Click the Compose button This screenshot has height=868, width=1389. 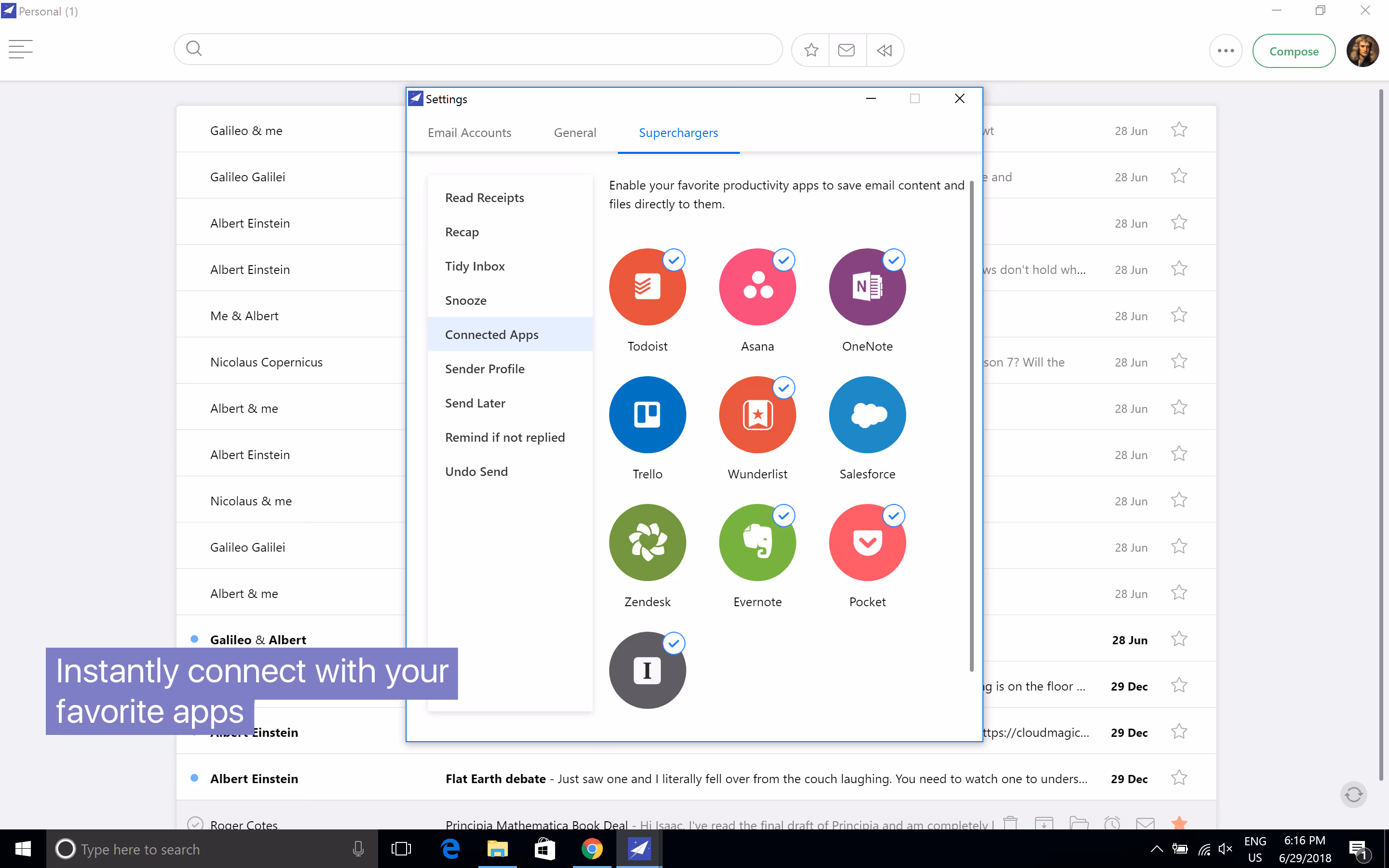coord(1294,51)
